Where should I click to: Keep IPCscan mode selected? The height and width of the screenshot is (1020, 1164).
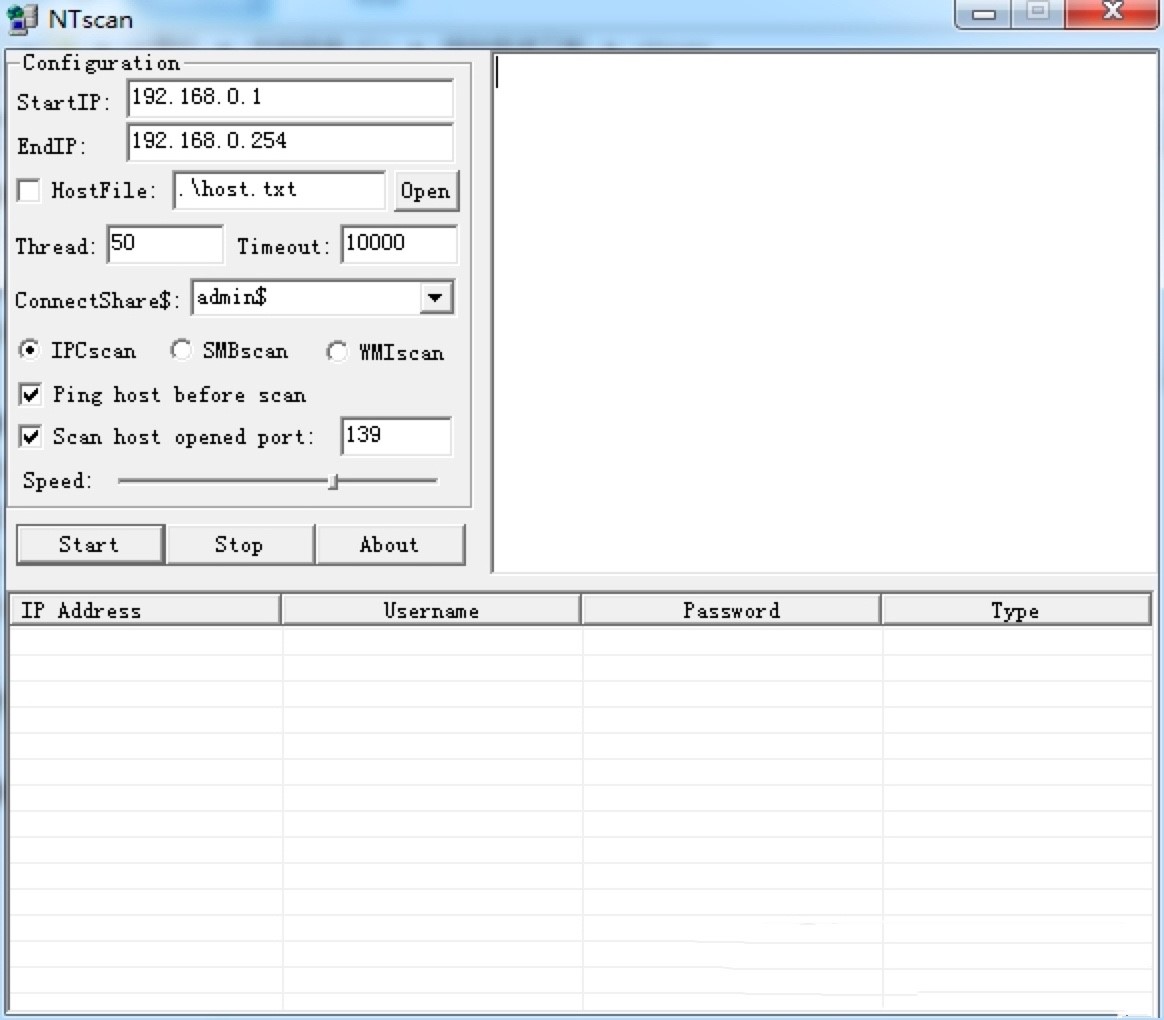pyautogui.click(x=28, y=350)
